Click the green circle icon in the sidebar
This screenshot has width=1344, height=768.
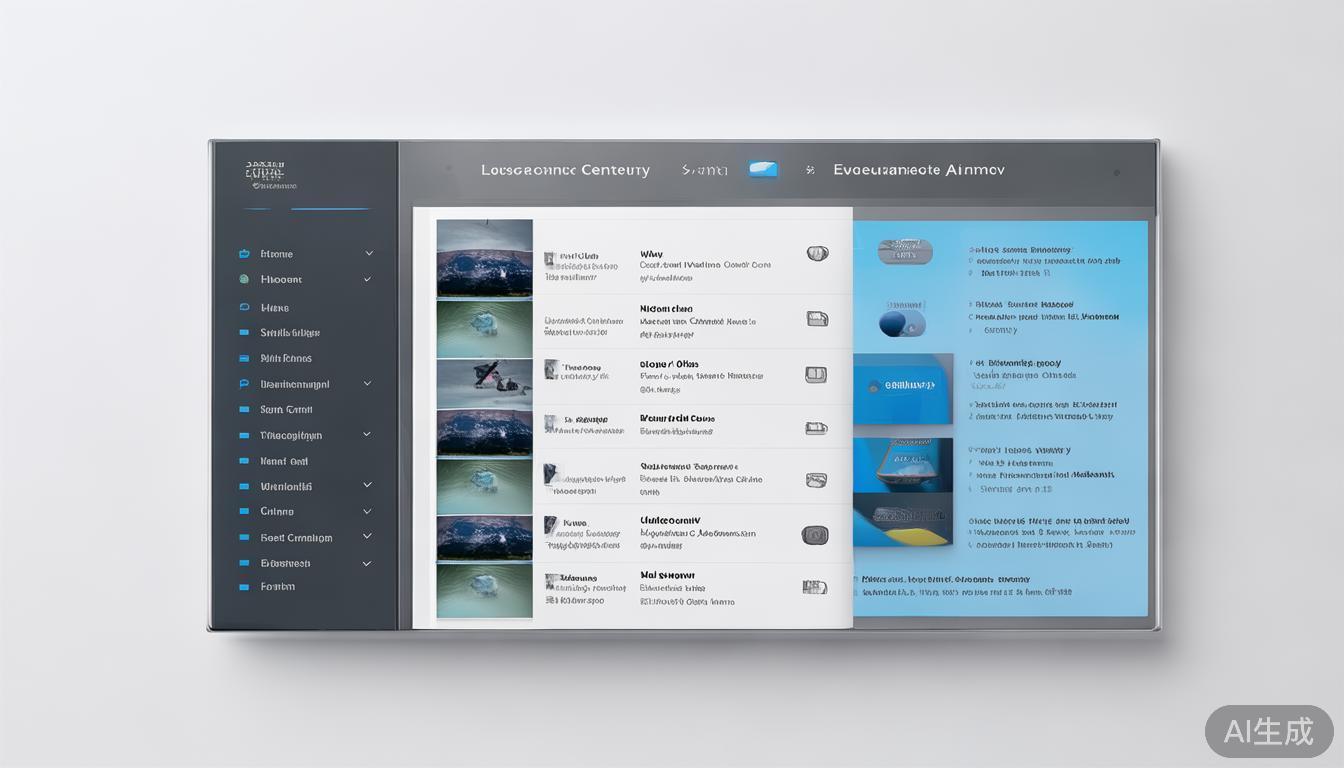tap(244, 280)
